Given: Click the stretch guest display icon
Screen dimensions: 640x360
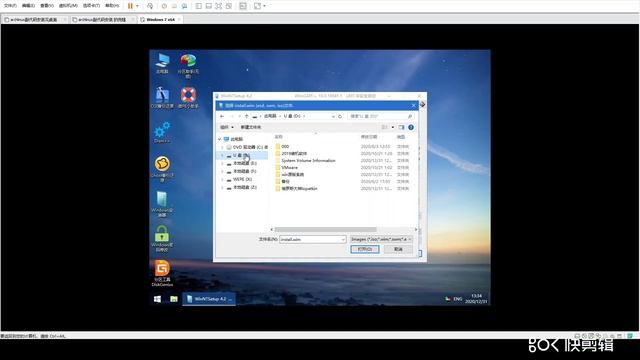Looking at the screenshot, I should (x=257, y=6).
